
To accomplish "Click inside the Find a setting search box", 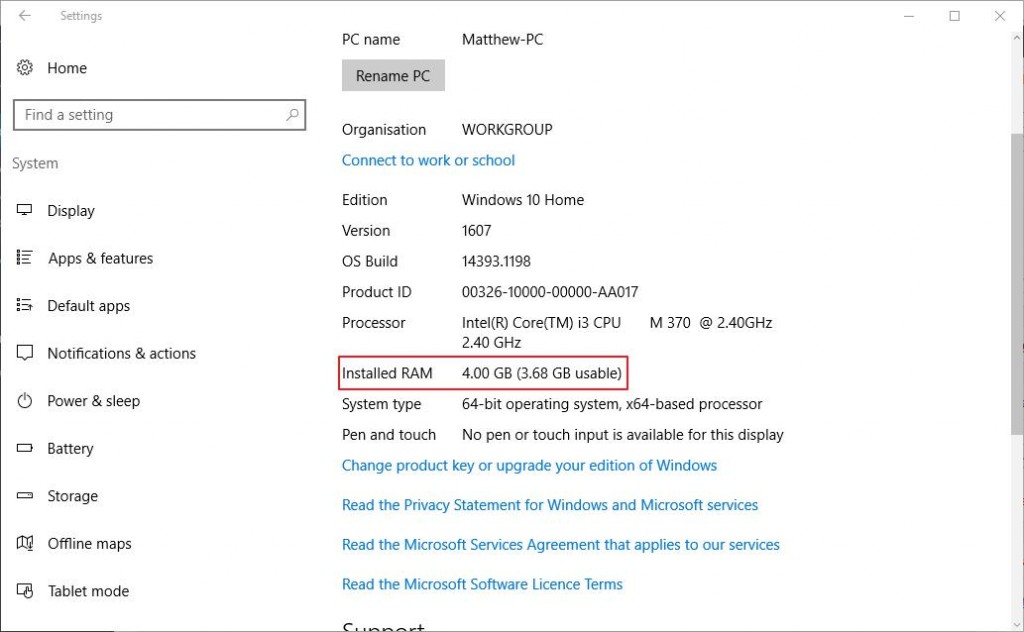I will [x=150, y=114].
